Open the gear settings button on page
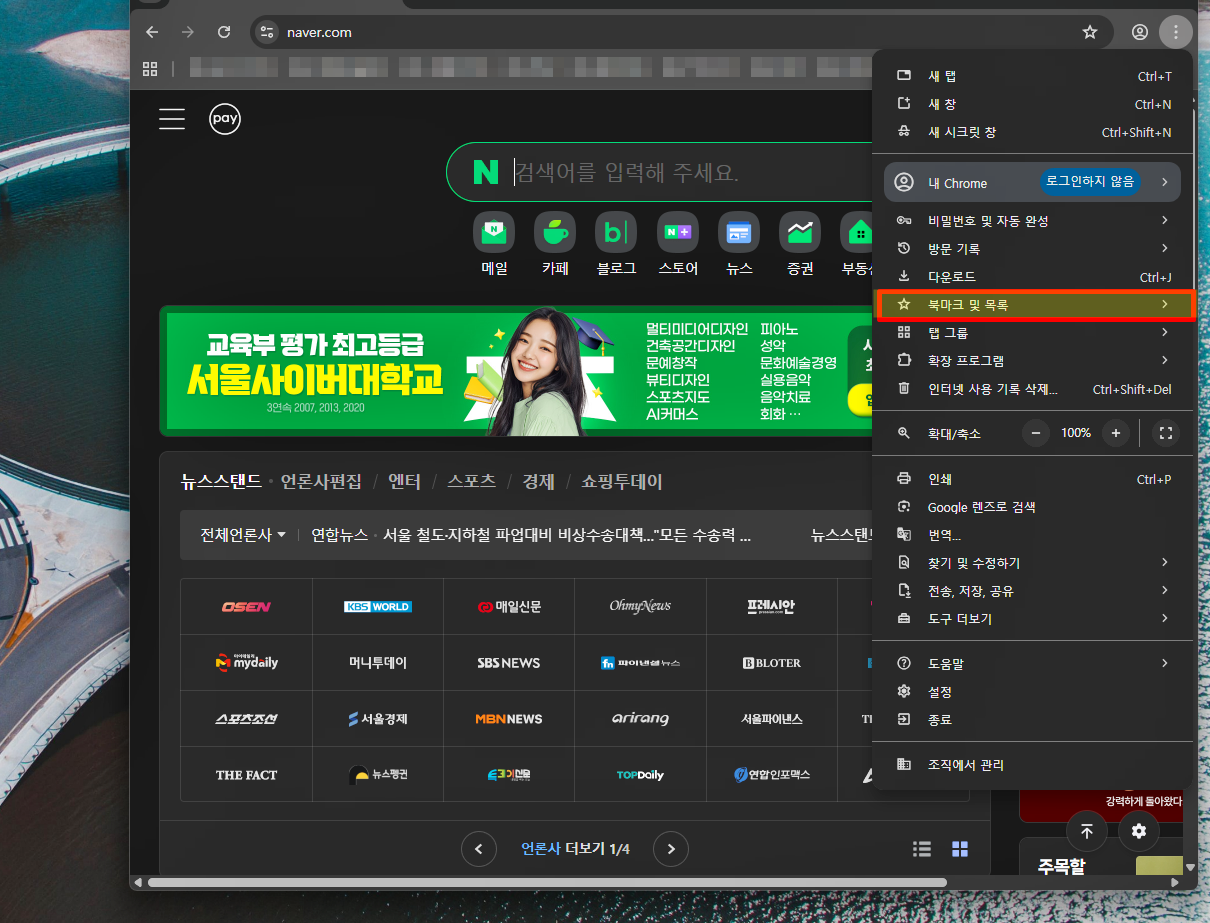The height and width of the screenshot is (923, 1210). (1138, 831)
